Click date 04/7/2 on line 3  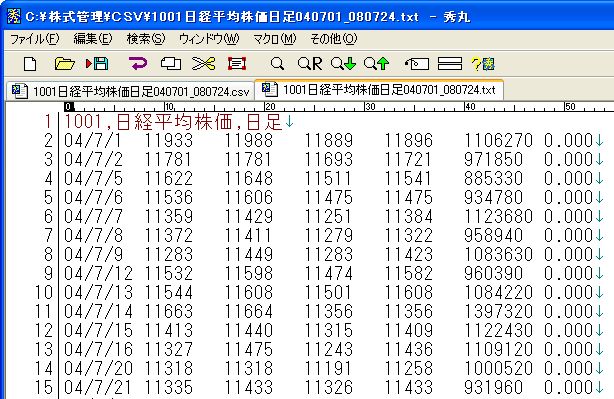tap(93, 160)
